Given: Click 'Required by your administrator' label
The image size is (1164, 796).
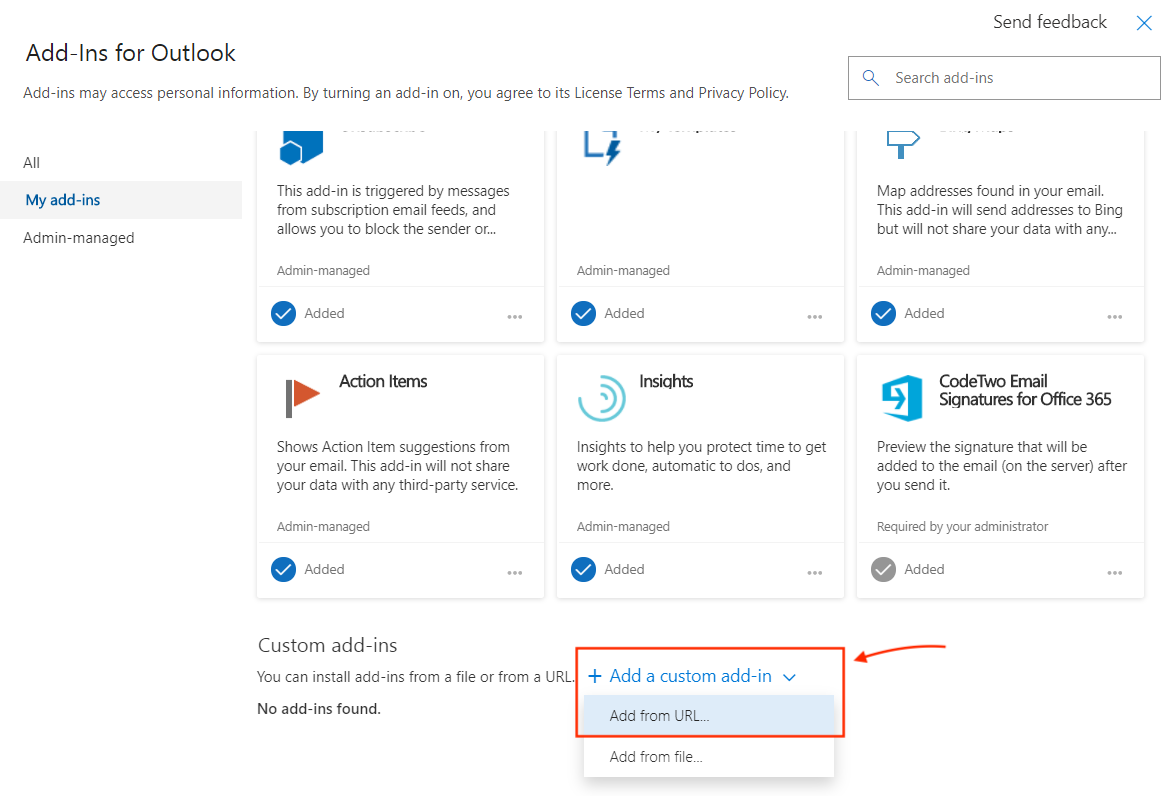Looking at the screenshot, I should pos(962,526).
